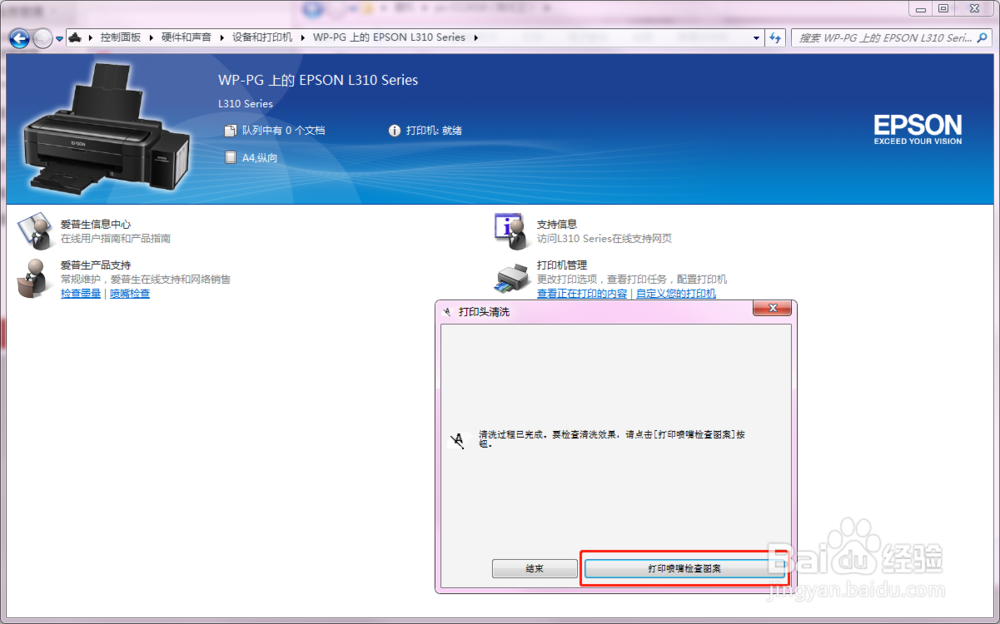Open 爱普生信息中心
This screenshot has height=624, width=1000.
[96, 224]
